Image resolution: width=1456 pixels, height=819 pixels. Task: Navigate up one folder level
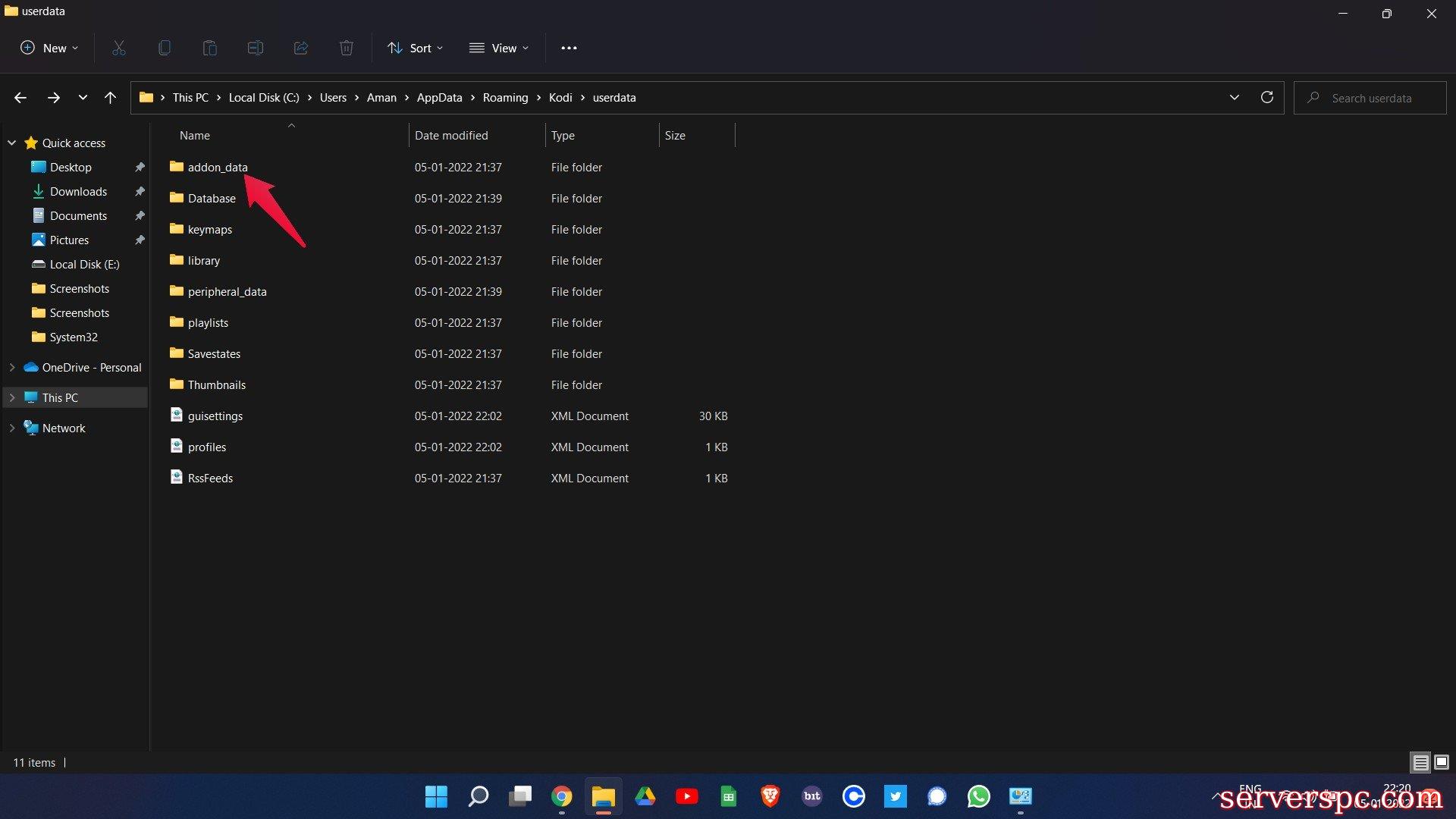[110, 97]
